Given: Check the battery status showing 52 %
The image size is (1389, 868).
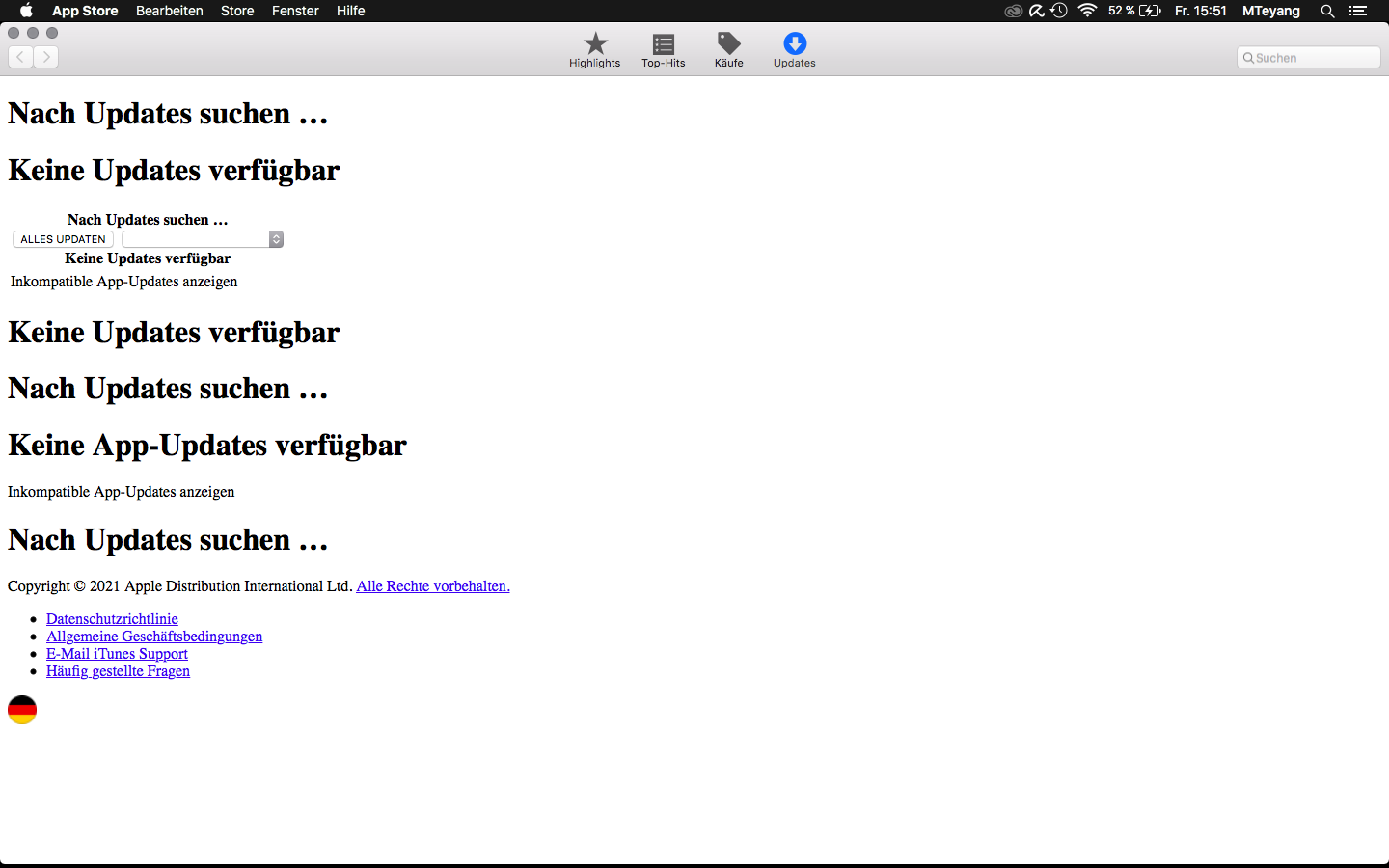Looking at the screenshot, I should point(1134,11).
